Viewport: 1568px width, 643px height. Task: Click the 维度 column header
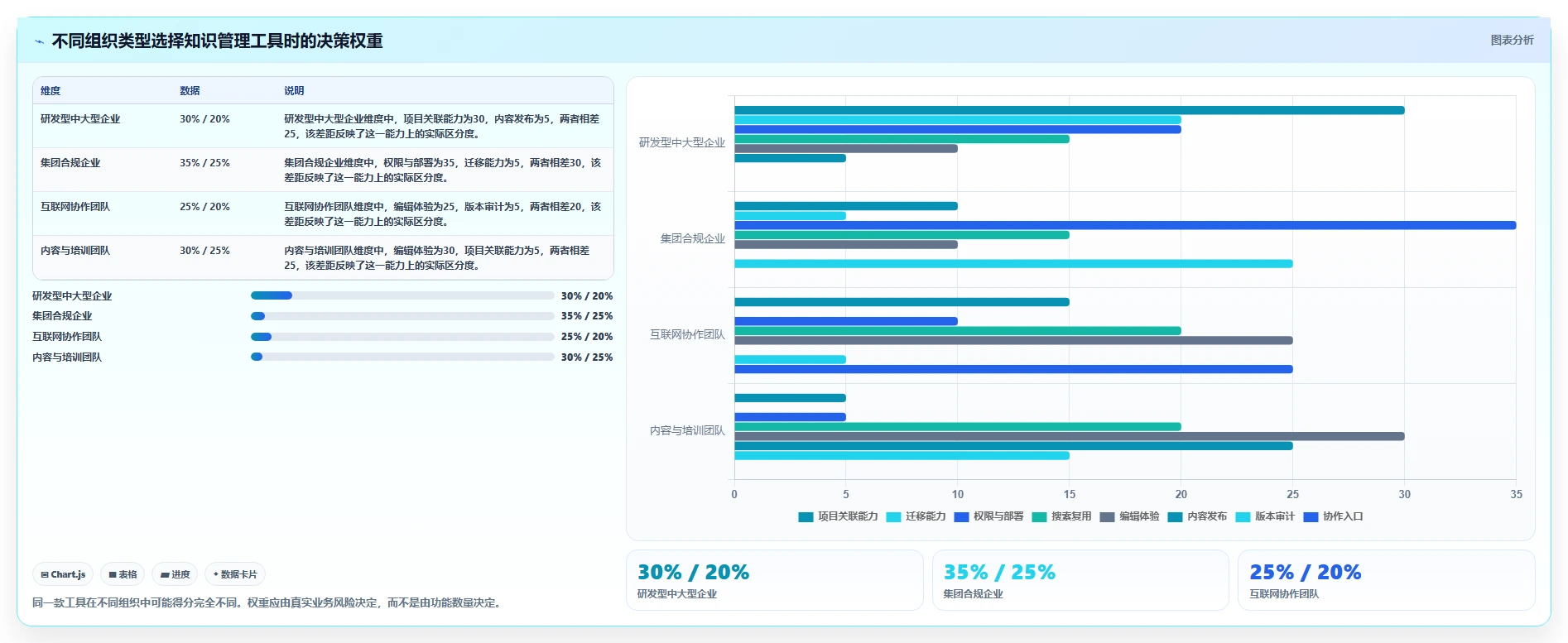point(51,91)
